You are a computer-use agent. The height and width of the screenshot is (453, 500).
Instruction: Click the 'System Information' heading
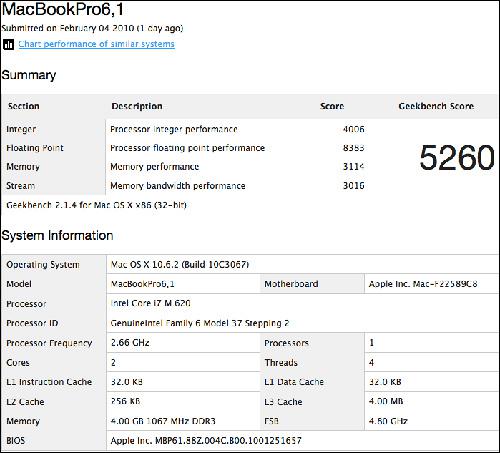tap(57, 236)
